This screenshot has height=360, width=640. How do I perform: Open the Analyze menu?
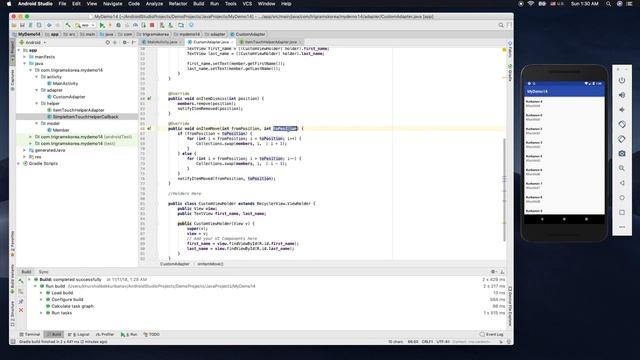click(154, 4)
